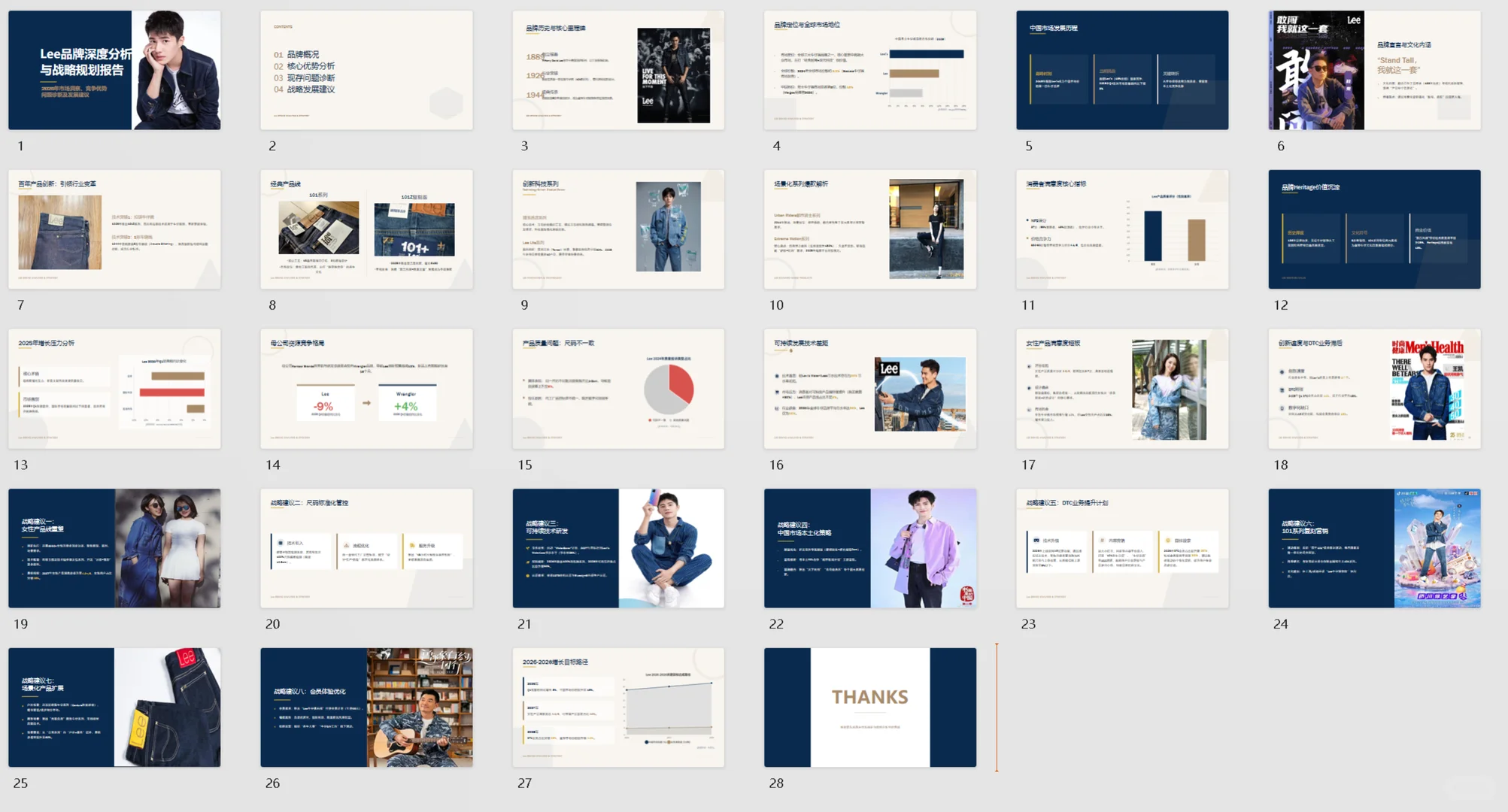1508x812 pixels.
Task: Click slide 11 with two-column bar chart
Action: (x=1122, y=229)
